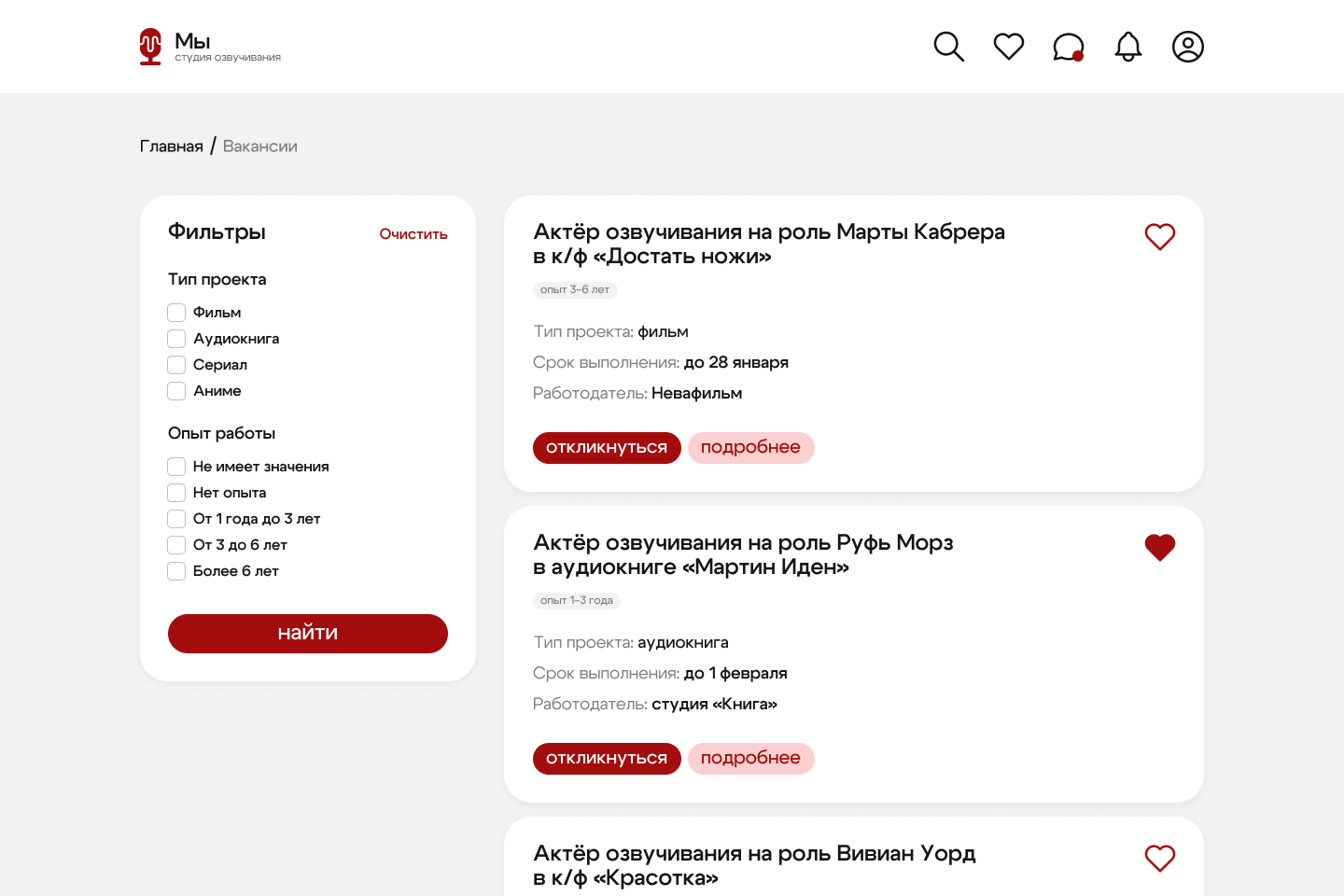Open notifications bell icon
This screenshot has height=896, width=1344.
click(1127, 47)
